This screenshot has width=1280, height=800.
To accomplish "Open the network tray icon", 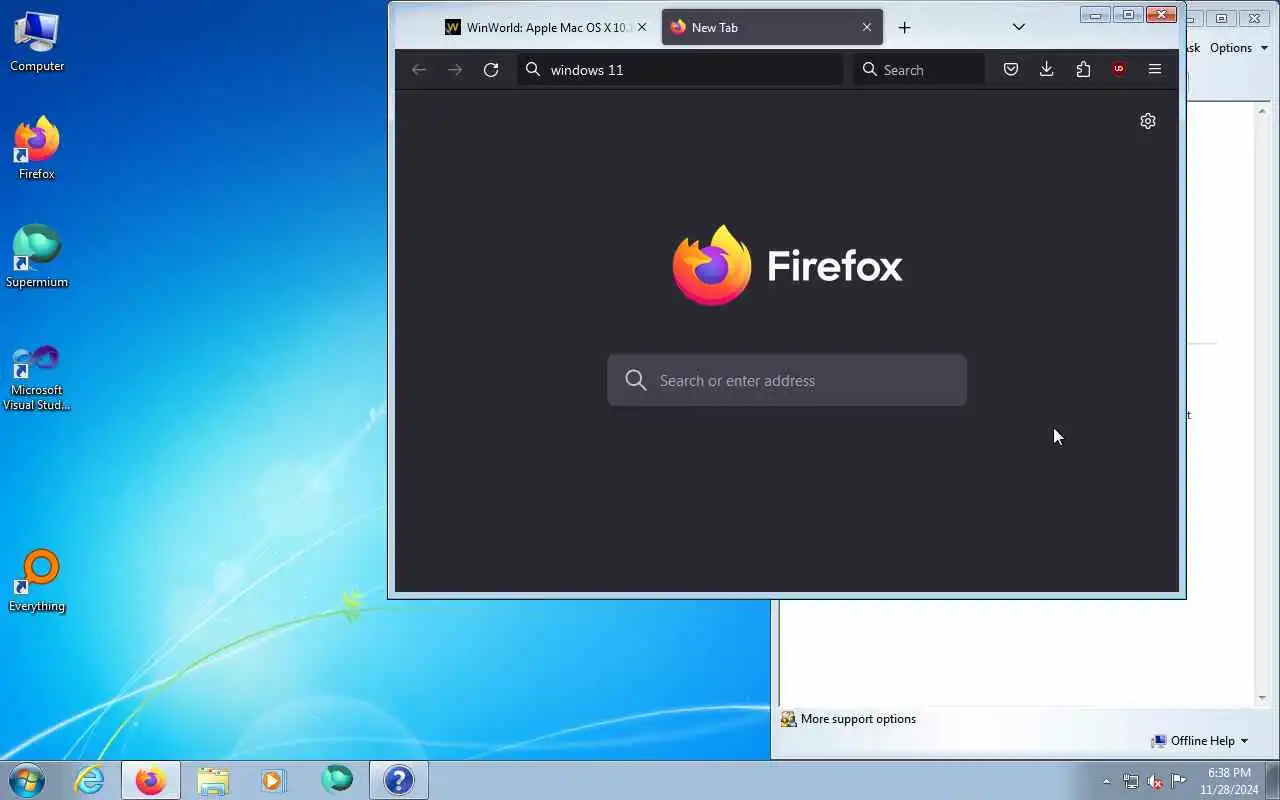I will click(x=1131, y=781).
